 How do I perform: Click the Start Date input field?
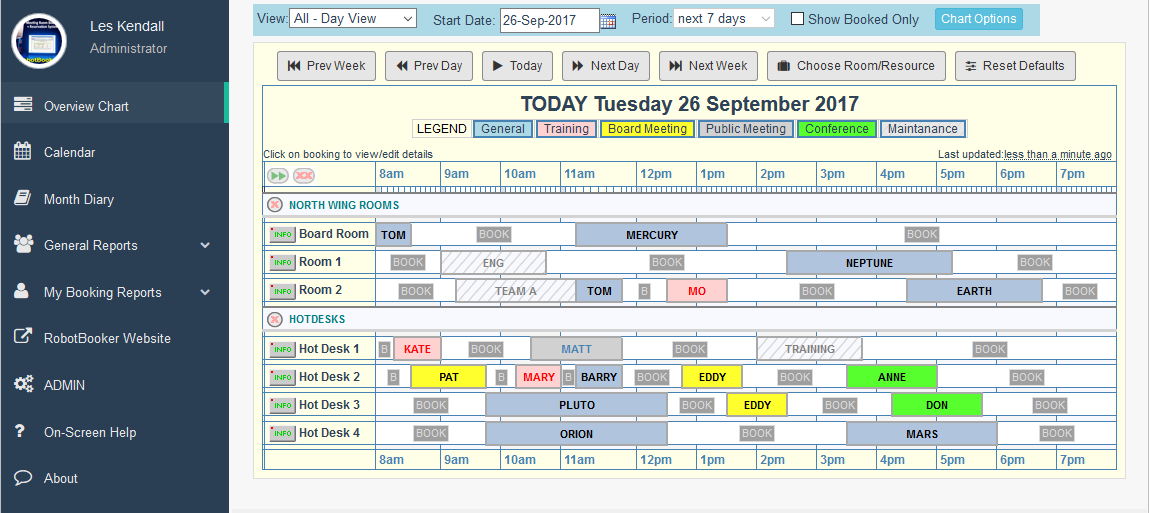click(x=549, y=21)
